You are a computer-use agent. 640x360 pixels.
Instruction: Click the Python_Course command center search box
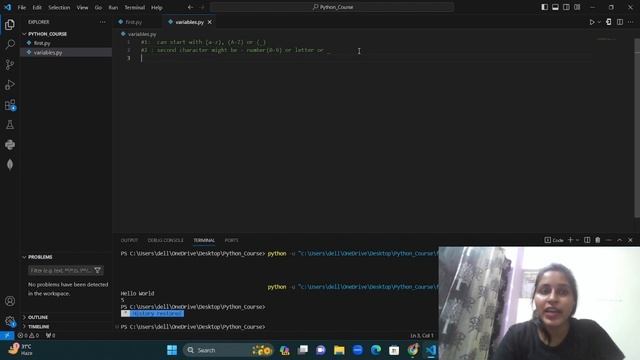[332, 7]
